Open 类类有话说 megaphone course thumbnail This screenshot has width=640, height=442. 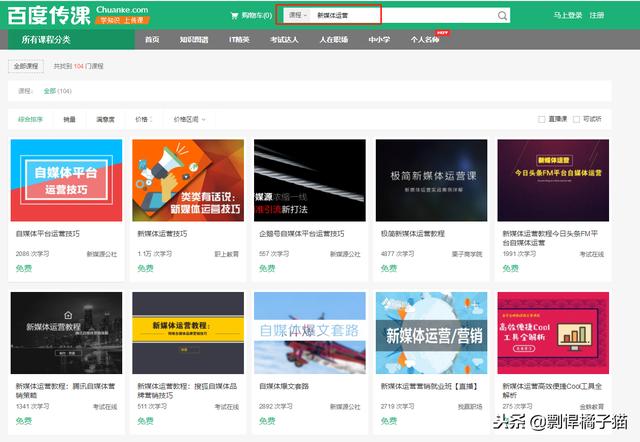[188, 180]
